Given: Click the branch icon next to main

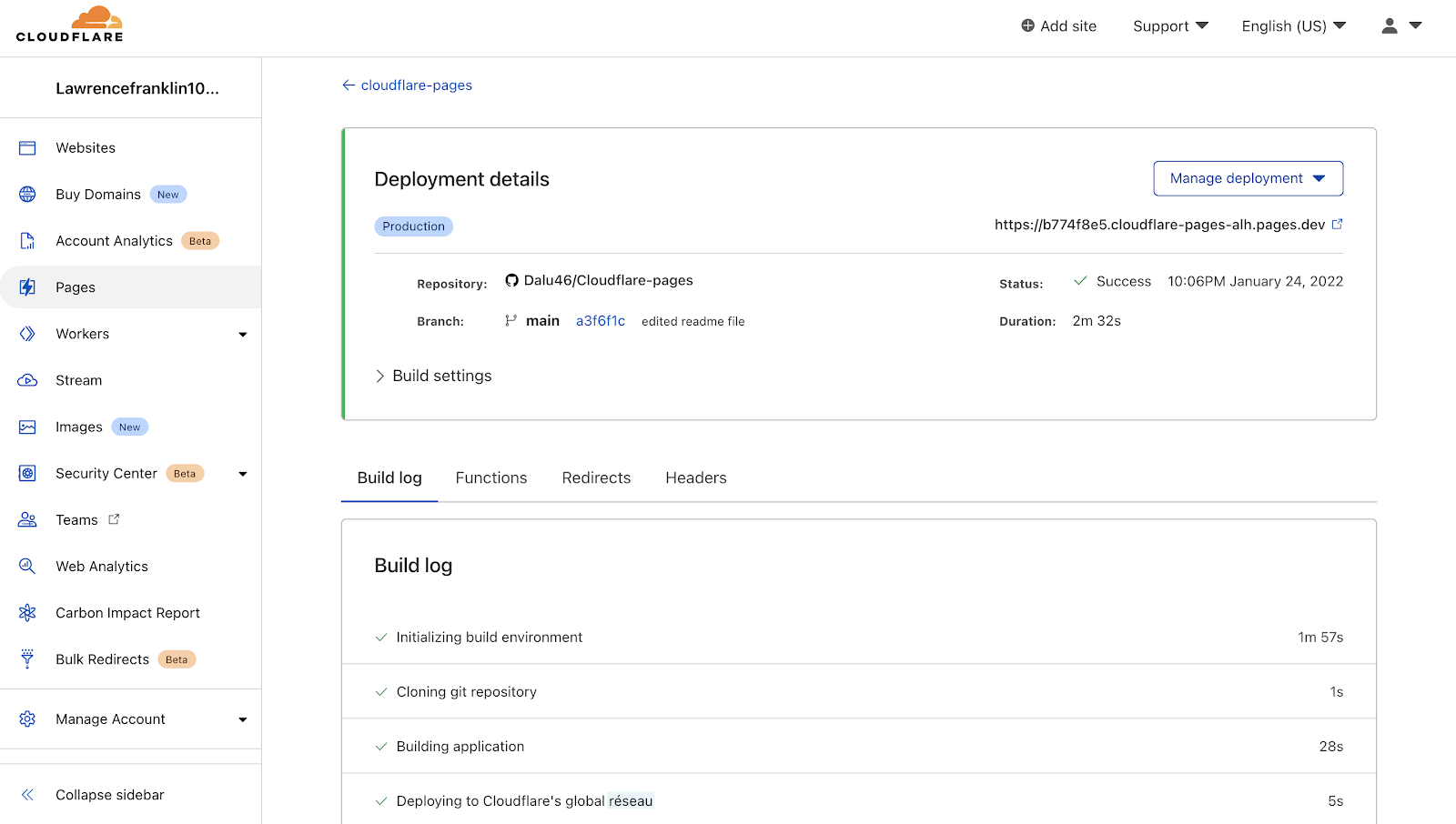Looking at the screenshot, I should [511, 320].
